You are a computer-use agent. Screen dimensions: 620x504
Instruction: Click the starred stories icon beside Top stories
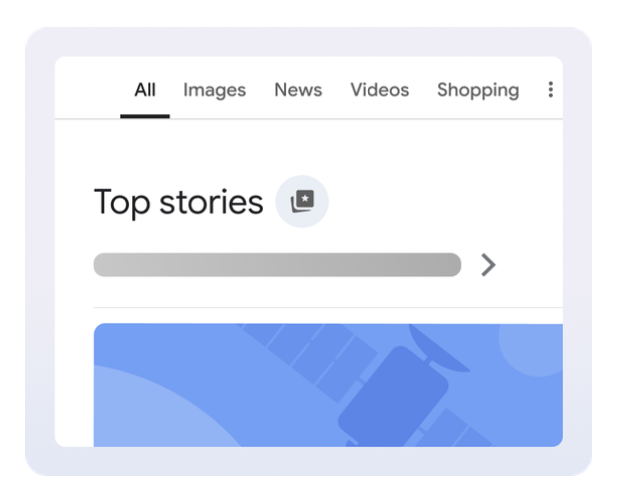tap(302, 202)
